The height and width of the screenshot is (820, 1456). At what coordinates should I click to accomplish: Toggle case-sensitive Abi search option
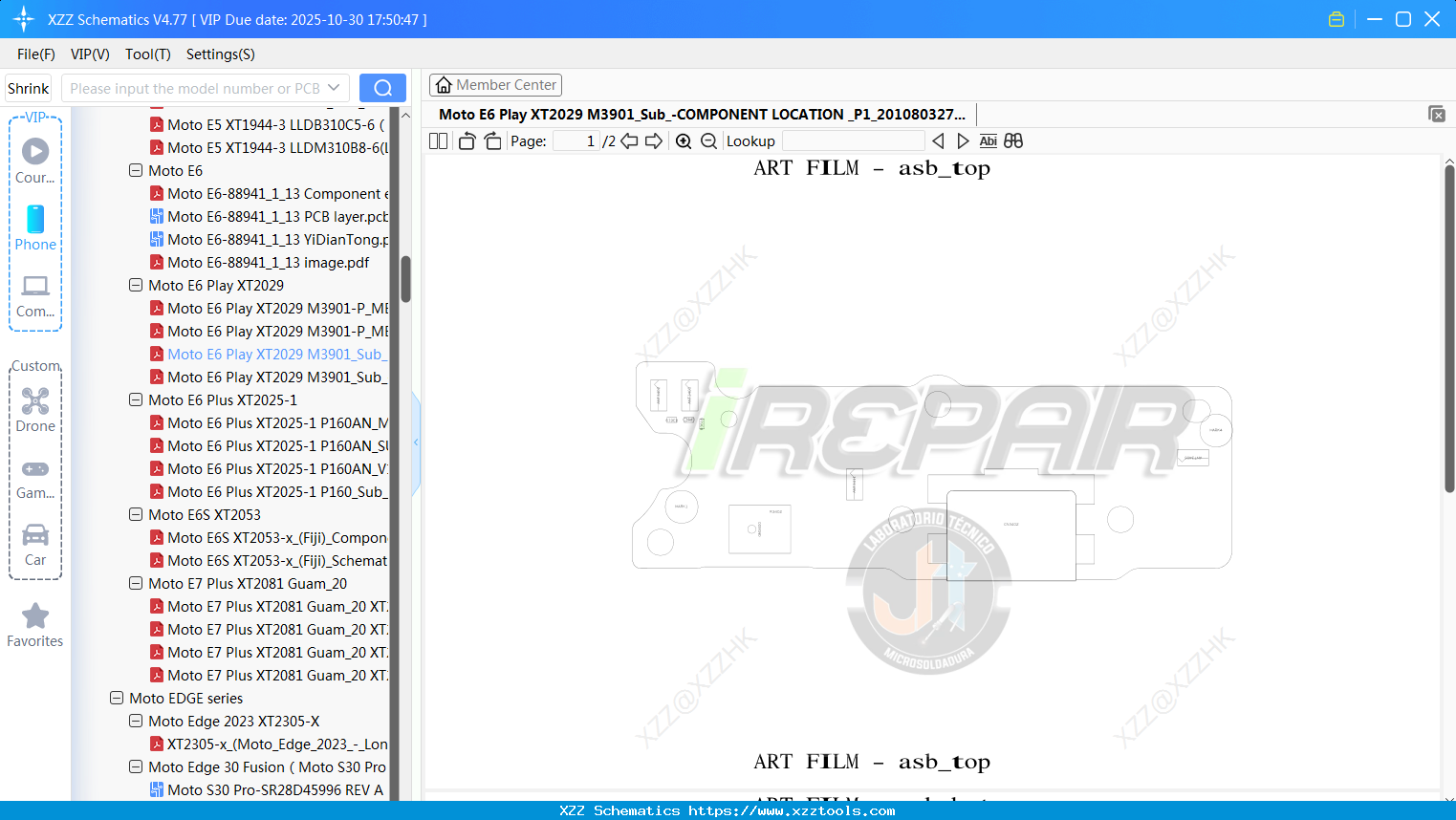tap(988, 140)
